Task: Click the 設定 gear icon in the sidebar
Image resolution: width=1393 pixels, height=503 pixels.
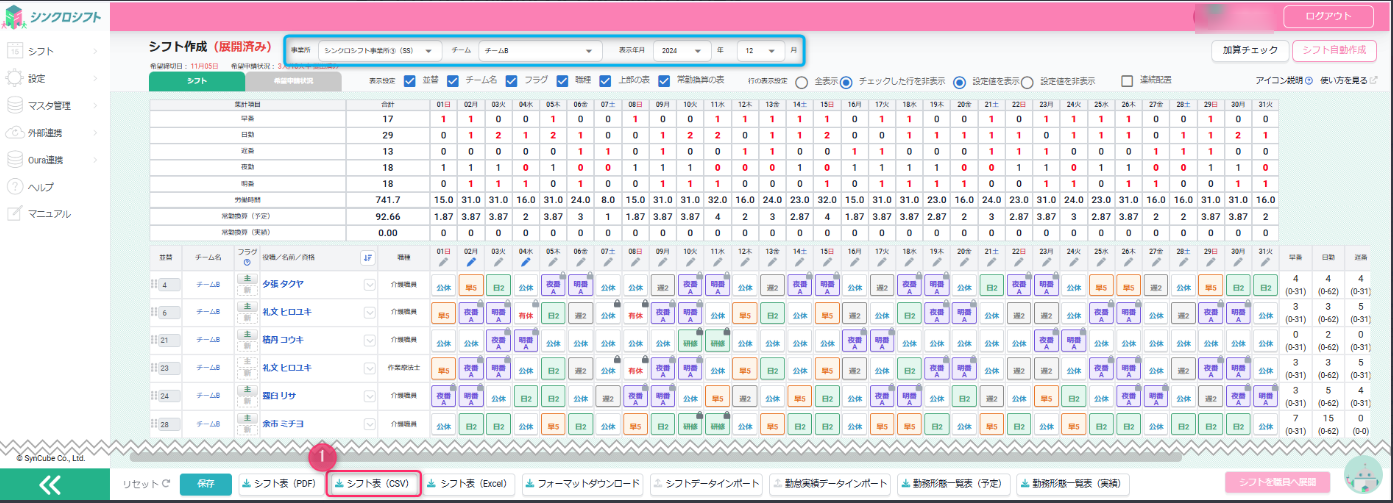Action: 15,78
